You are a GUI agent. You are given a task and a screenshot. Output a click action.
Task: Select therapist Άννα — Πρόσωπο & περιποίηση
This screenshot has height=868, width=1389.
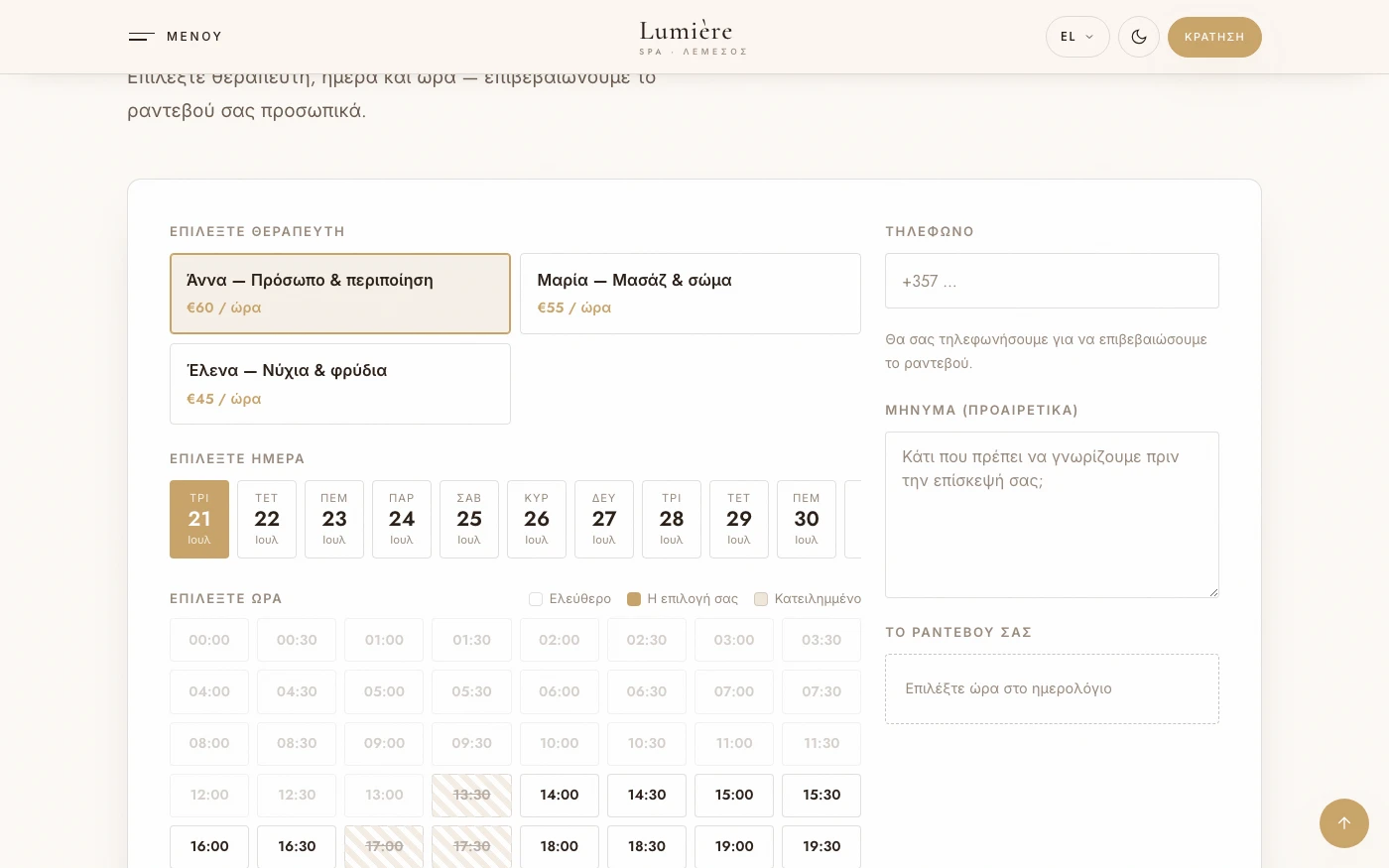pyautogui.click(x=340, y=294)
